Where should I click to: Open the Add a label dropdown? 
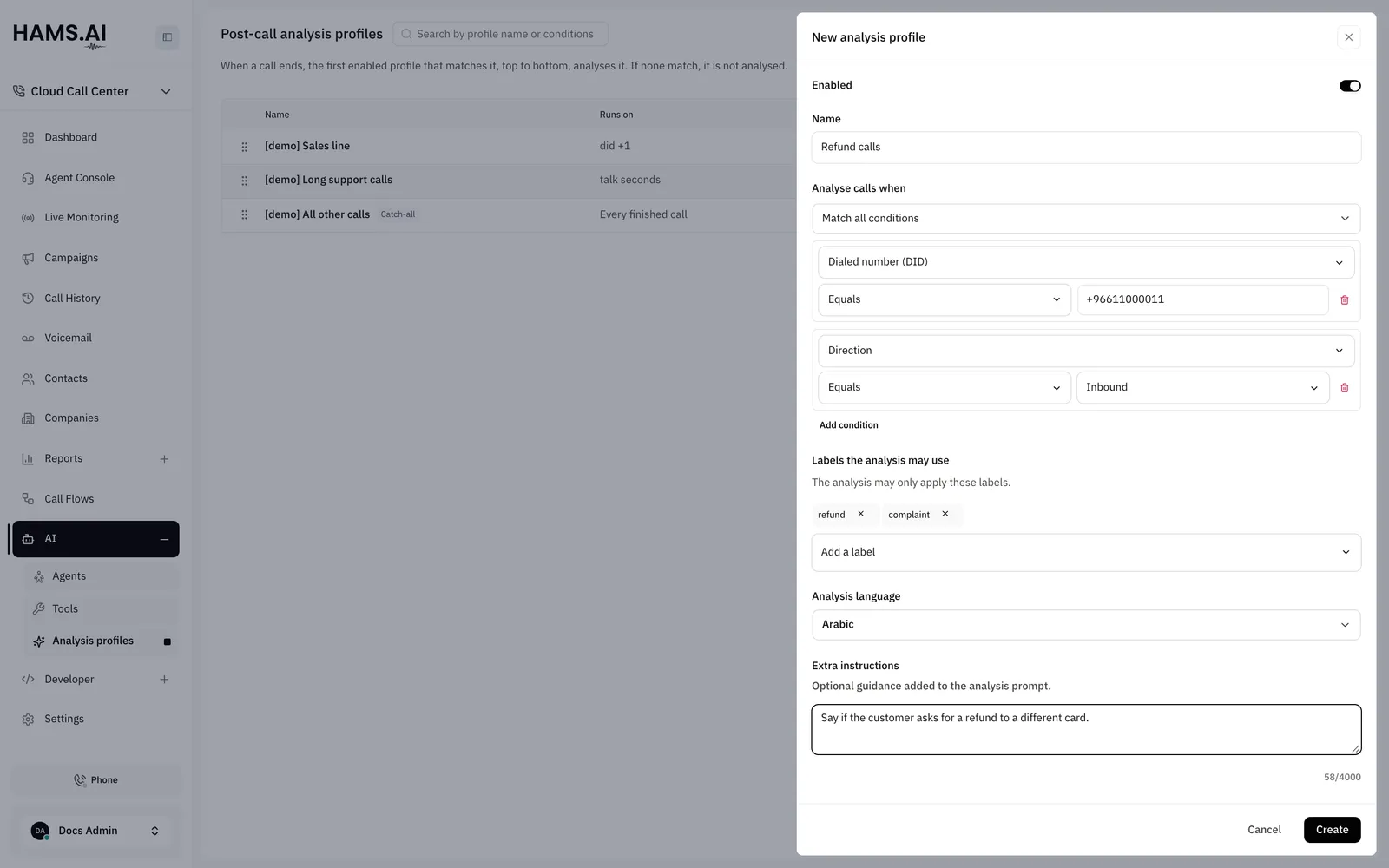point(1086,553)
